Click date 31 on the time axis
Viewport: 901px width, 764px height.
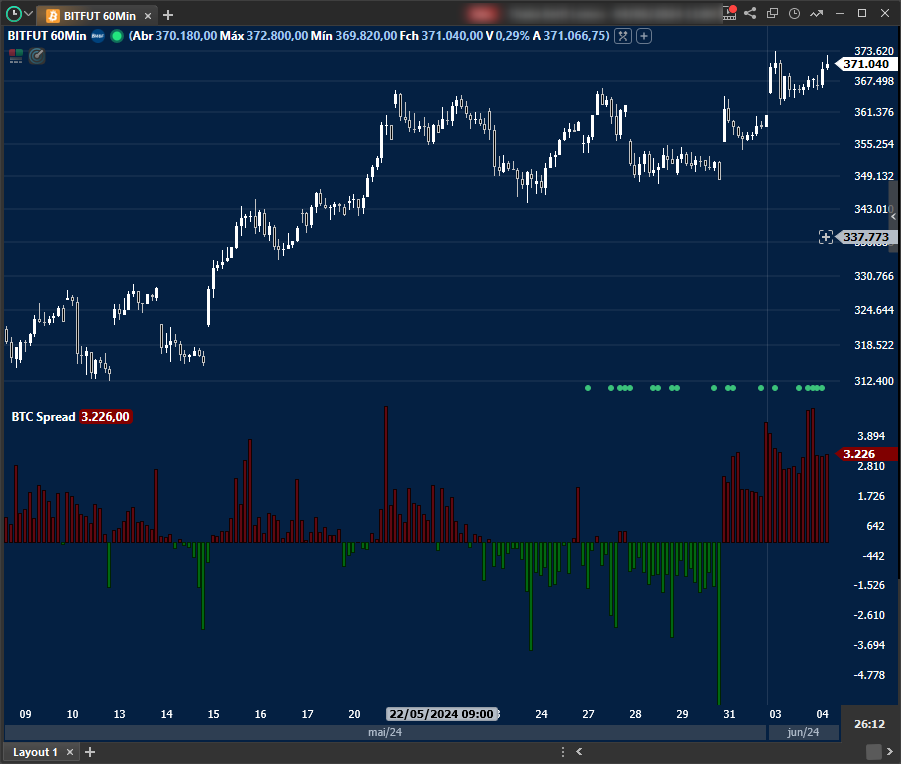point(729,714)
